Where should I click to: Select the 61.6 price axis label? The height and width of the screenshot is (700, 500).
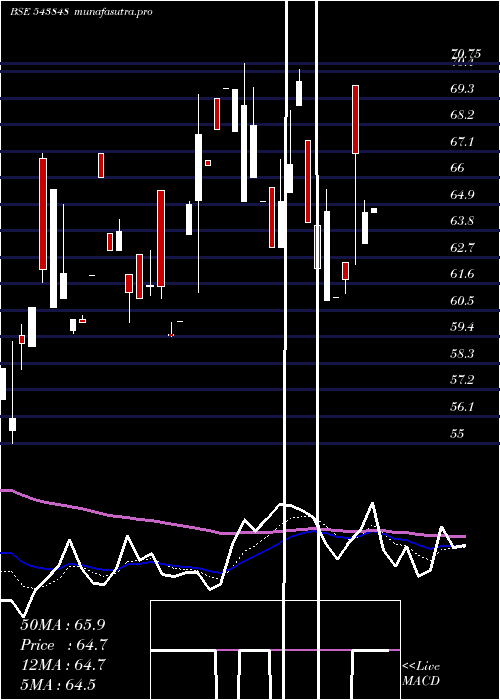pos(462,274)
